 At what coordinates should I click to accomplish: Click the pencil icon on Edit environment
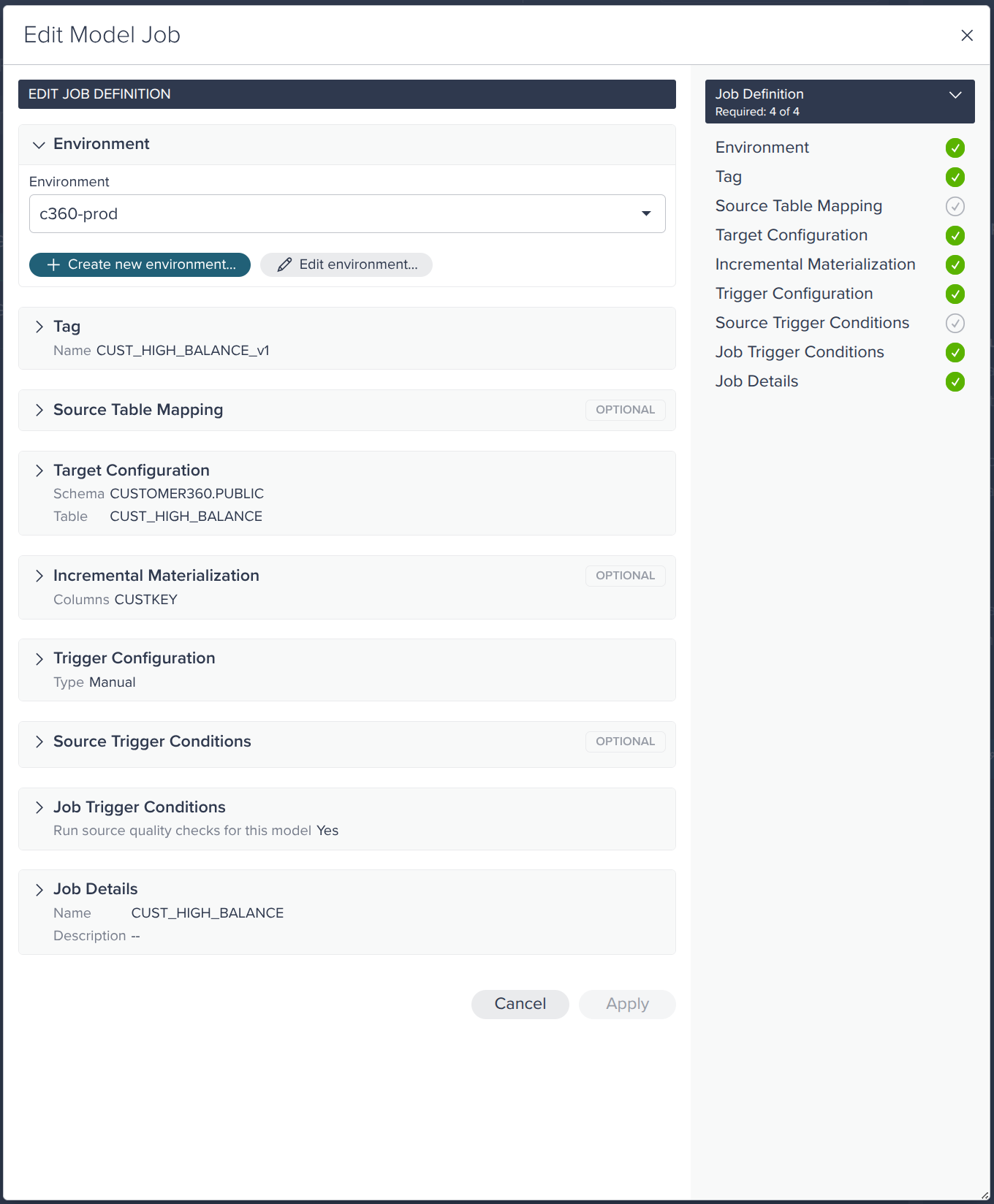(284, 265)
